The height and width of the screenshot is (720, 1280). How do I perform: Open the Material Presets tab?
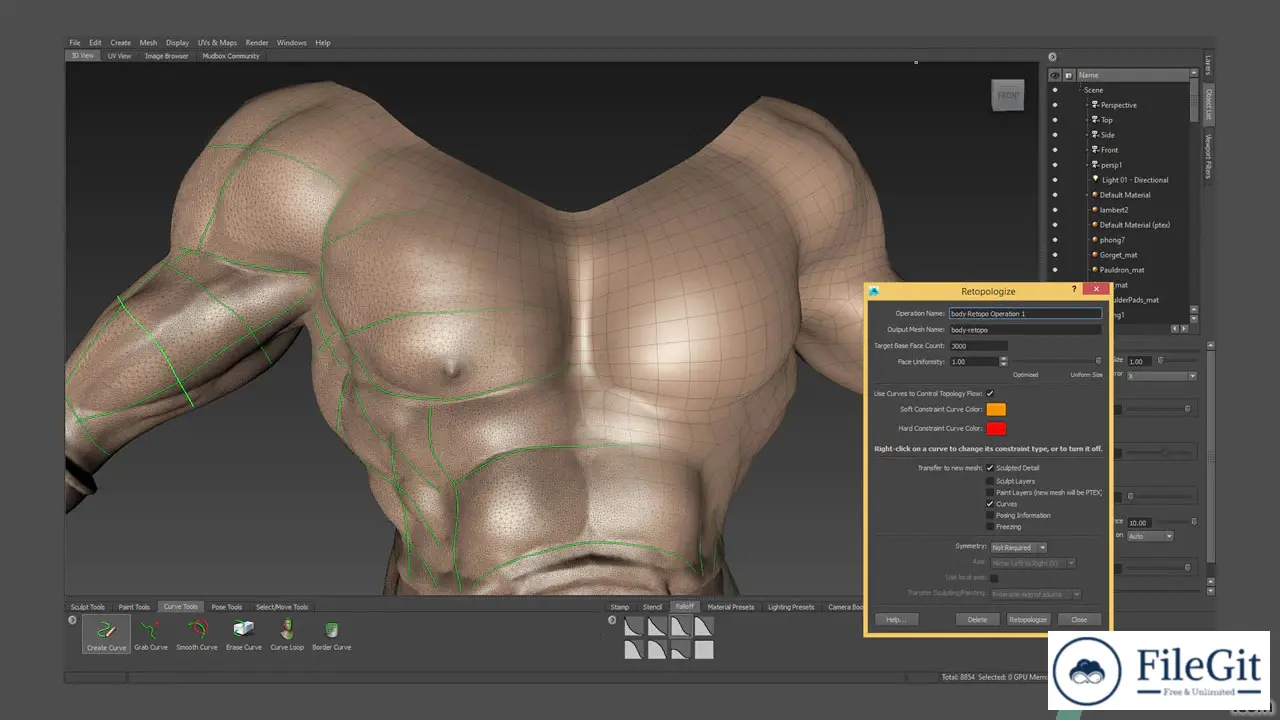731,607
